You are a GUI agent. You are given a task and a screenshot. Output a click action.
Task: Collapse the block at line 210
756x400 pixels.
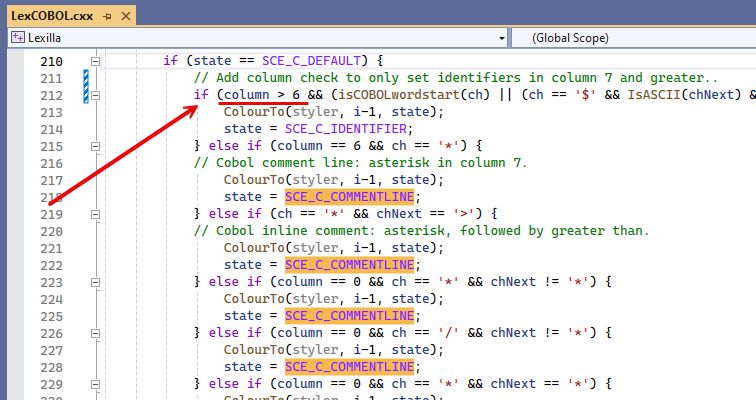(95, 61)
